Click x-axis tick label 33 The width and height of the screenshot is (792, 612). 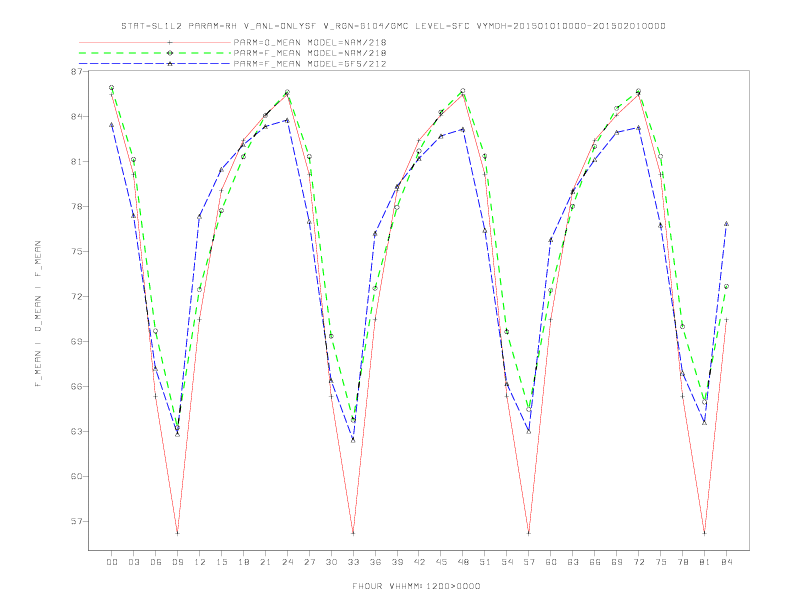click(353, 562)
